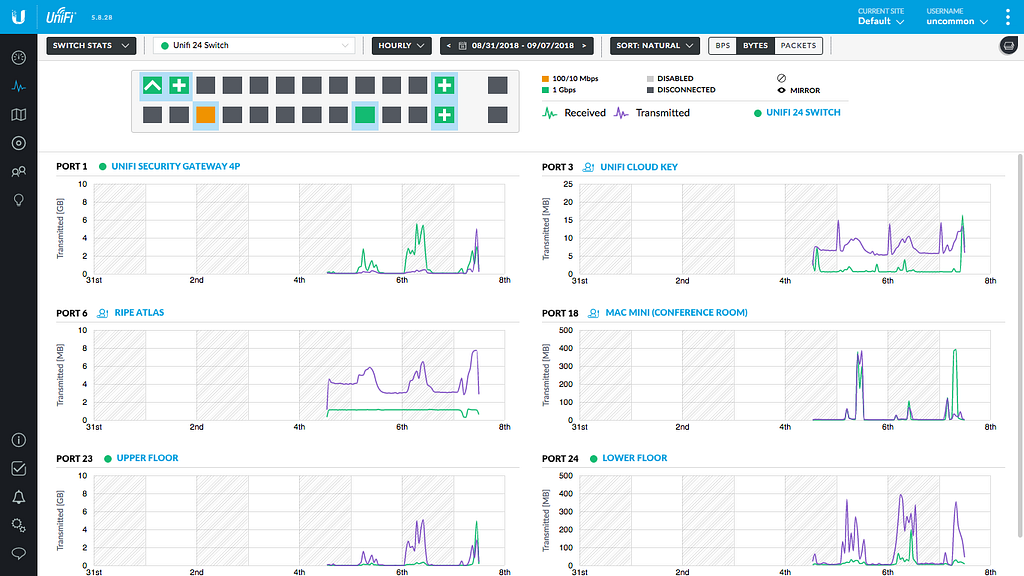This screenshot has width=1024, height=576.
Task: Select top-row green plus port at right
Action: click(445, 86)
